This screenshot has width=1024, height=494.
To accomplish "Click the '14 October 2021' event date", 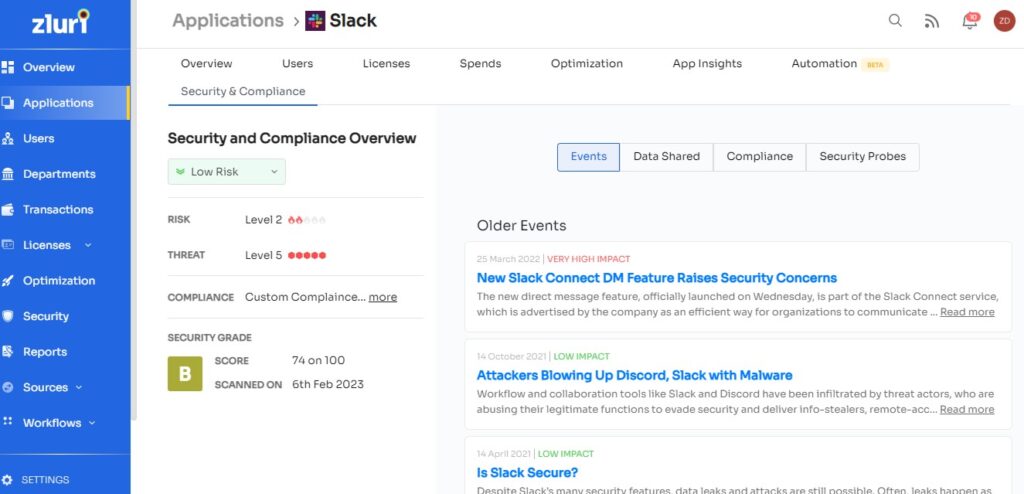I will click(513, 357).
